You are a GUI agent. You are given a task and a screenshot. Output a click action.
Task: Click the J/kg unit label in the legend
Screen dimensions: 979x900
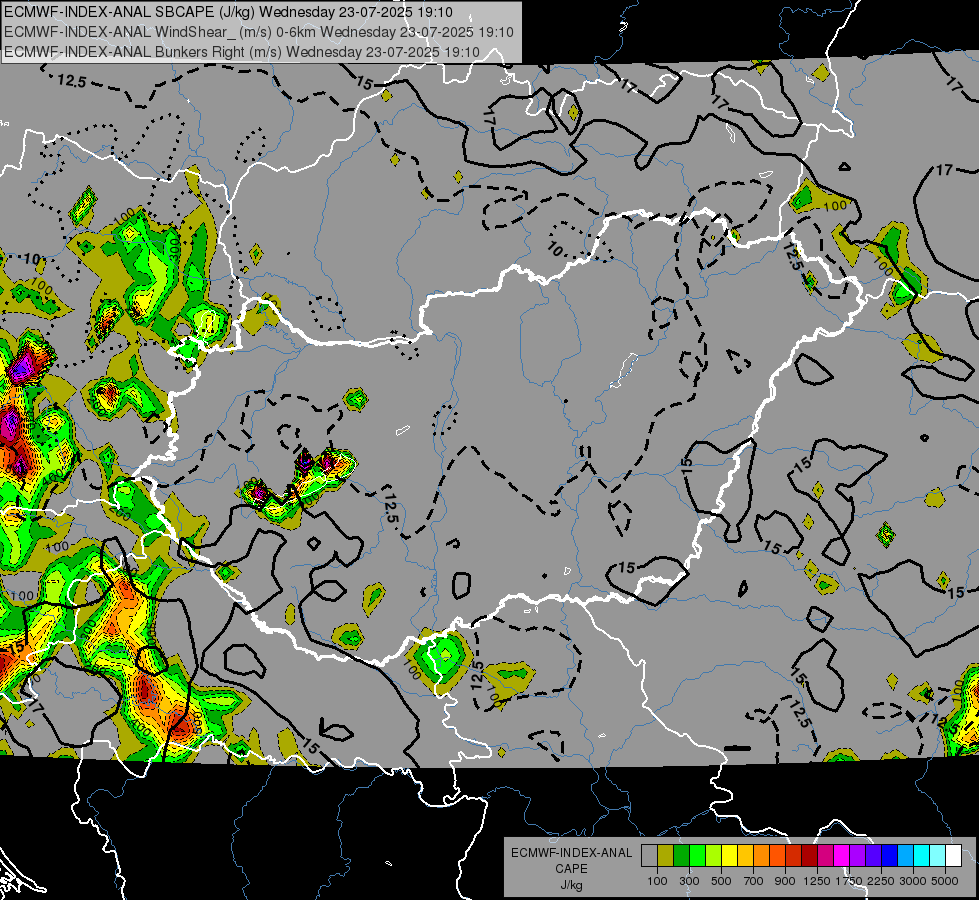[x=571, y=885]
